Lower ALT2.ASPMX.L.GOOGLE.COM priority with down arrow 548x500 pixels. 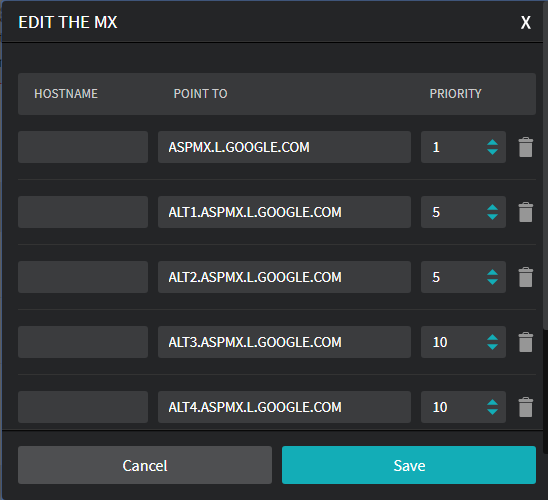click(492, 282)
